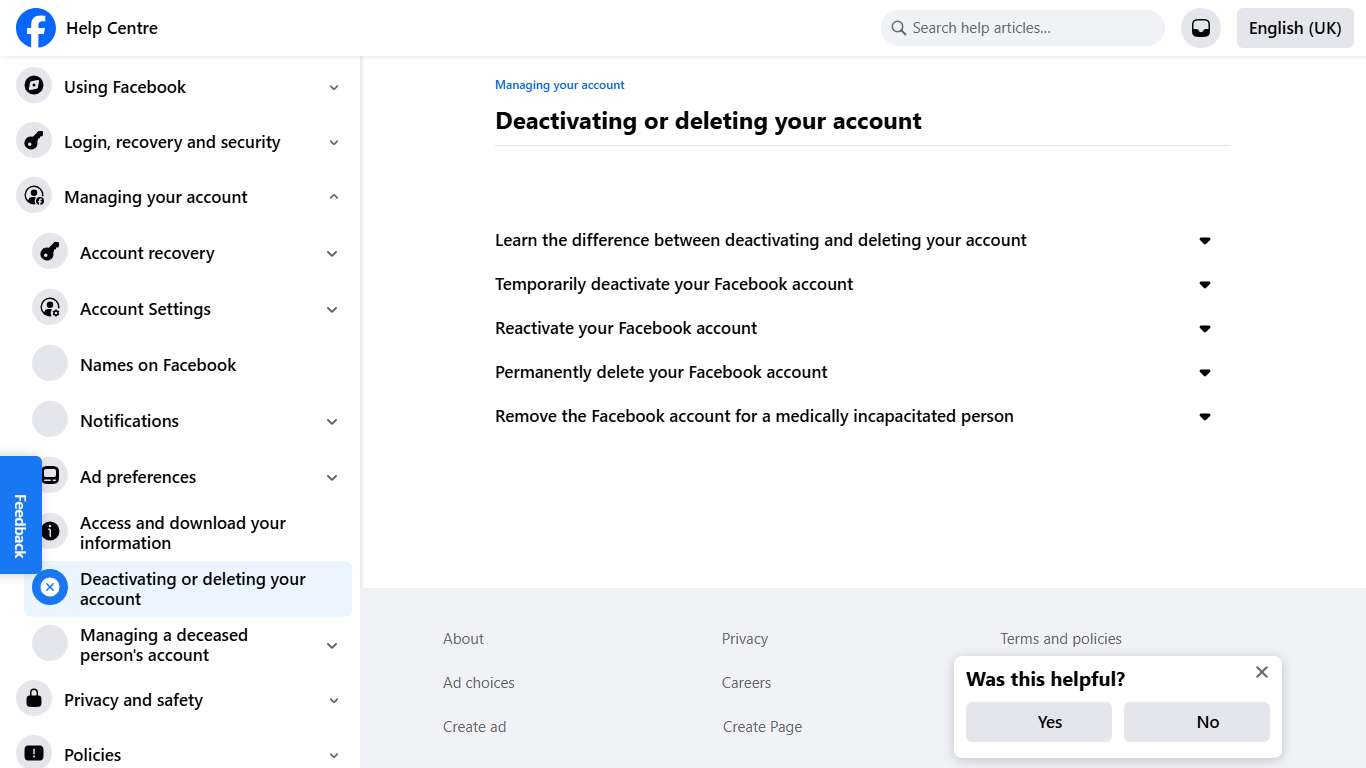Click the Managing your account breadcrumb link
Screen dimensions: 1366x768
pos(559,84)
